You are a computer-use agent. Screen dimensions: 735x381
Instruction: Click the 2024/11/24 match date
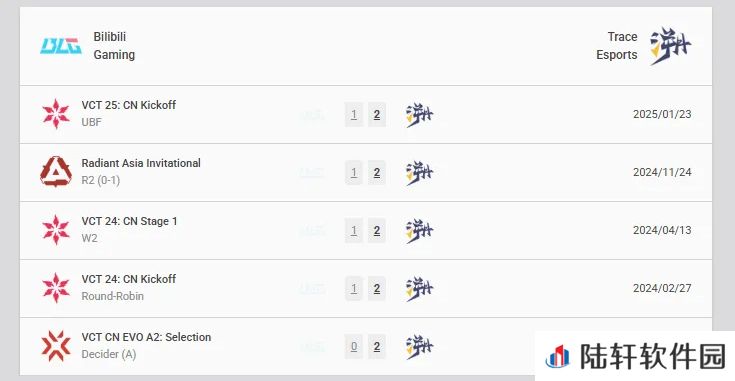pos(662,172)
